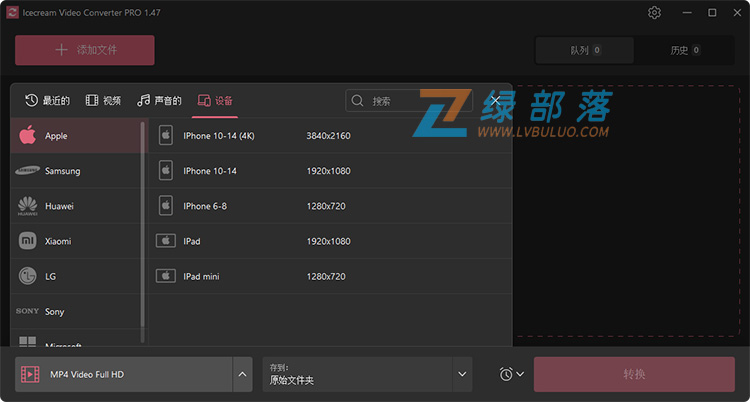Click the tablet icon beside IPad mini
The image size is (750, 402).
point(165,276)
